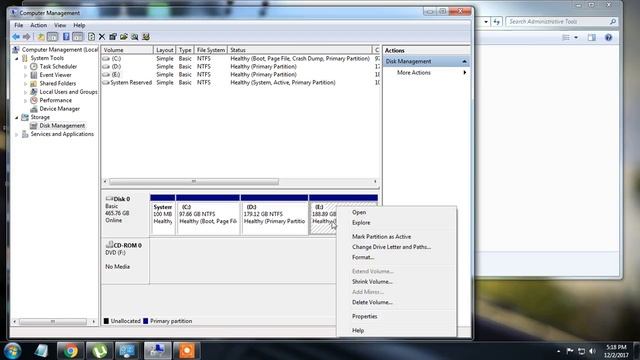640x360 pixels.
Task: Click the volume speaker tray icon
Action: click(x=593, y=351)
